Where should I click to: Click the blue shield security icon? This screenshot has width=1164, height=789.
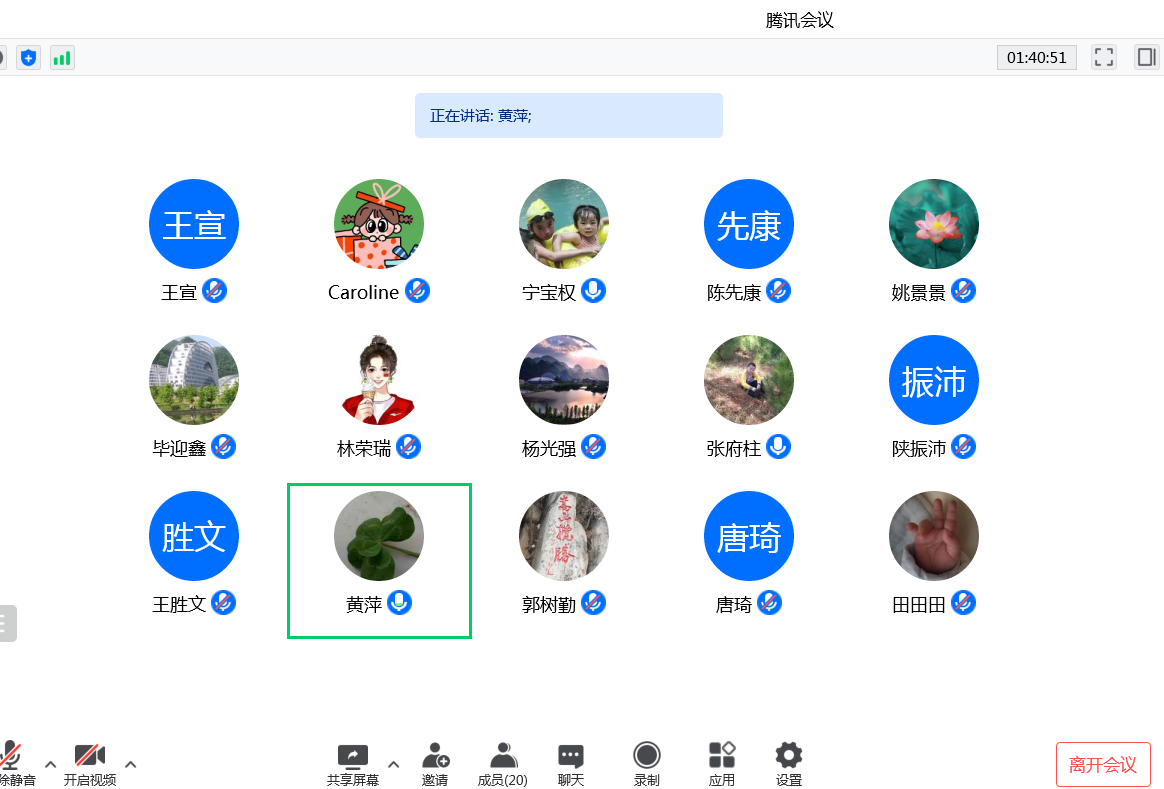(x=28, y=57)
